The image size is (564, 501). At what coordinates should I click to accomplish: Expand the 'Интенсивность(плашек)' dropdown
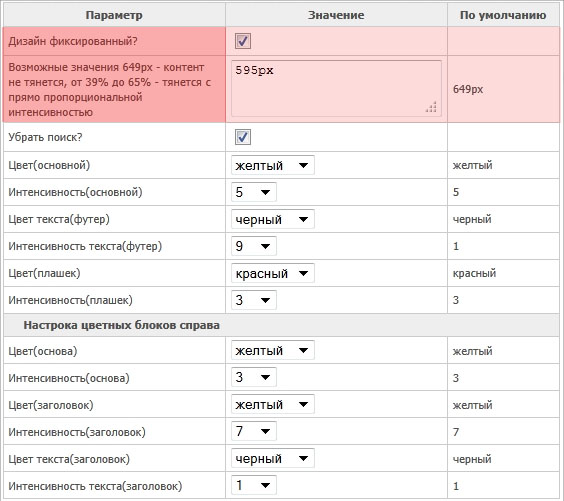(x=254, y=300)
